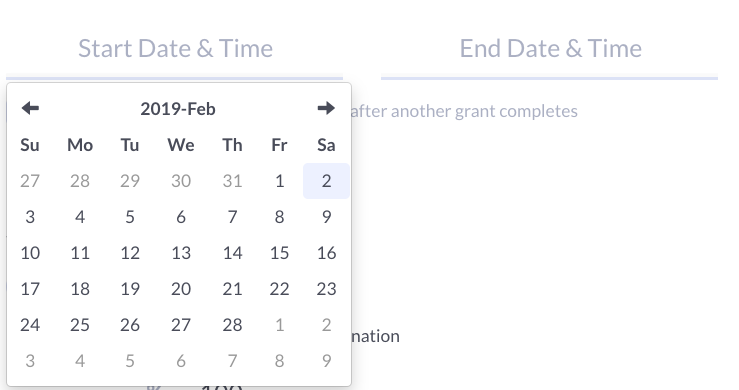Pick February 14 in the calendar
Viewport: 739px width, 390px height.
[x=232, y=253]
